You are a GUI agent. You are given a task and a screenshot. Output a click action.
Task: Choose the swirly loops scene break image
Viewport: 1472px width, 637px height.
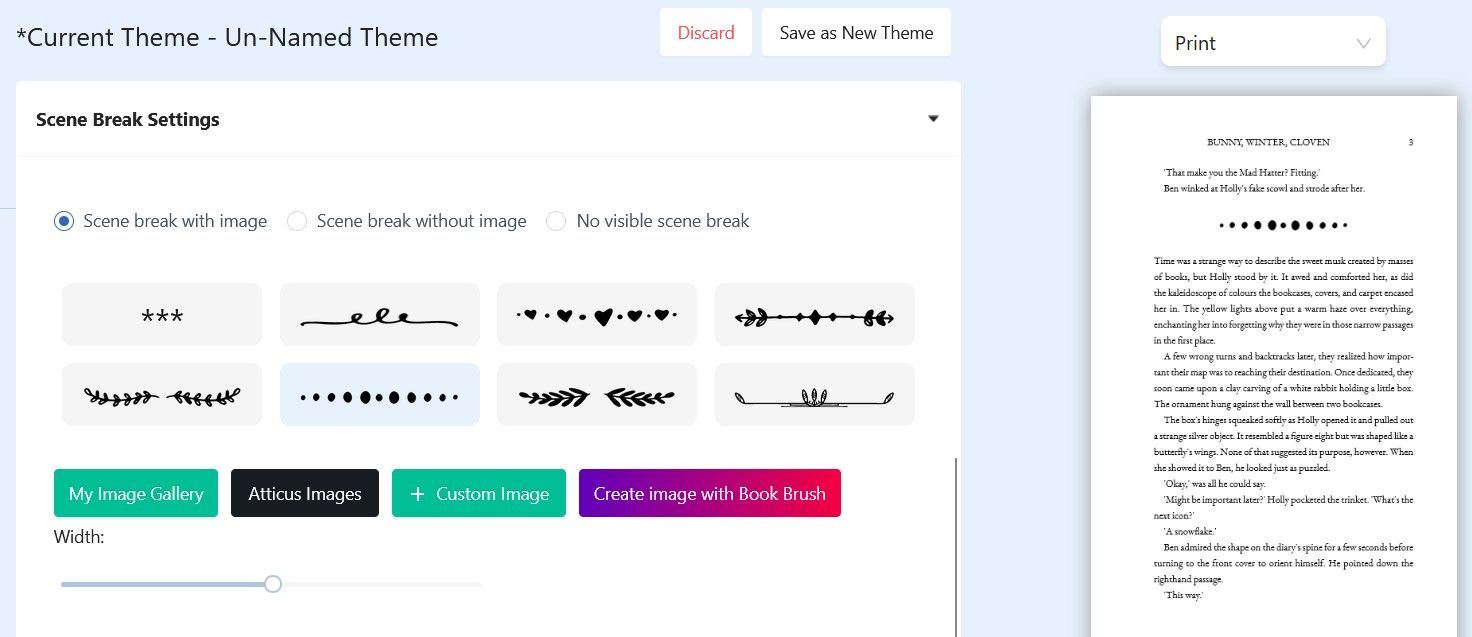click(379, 315)
